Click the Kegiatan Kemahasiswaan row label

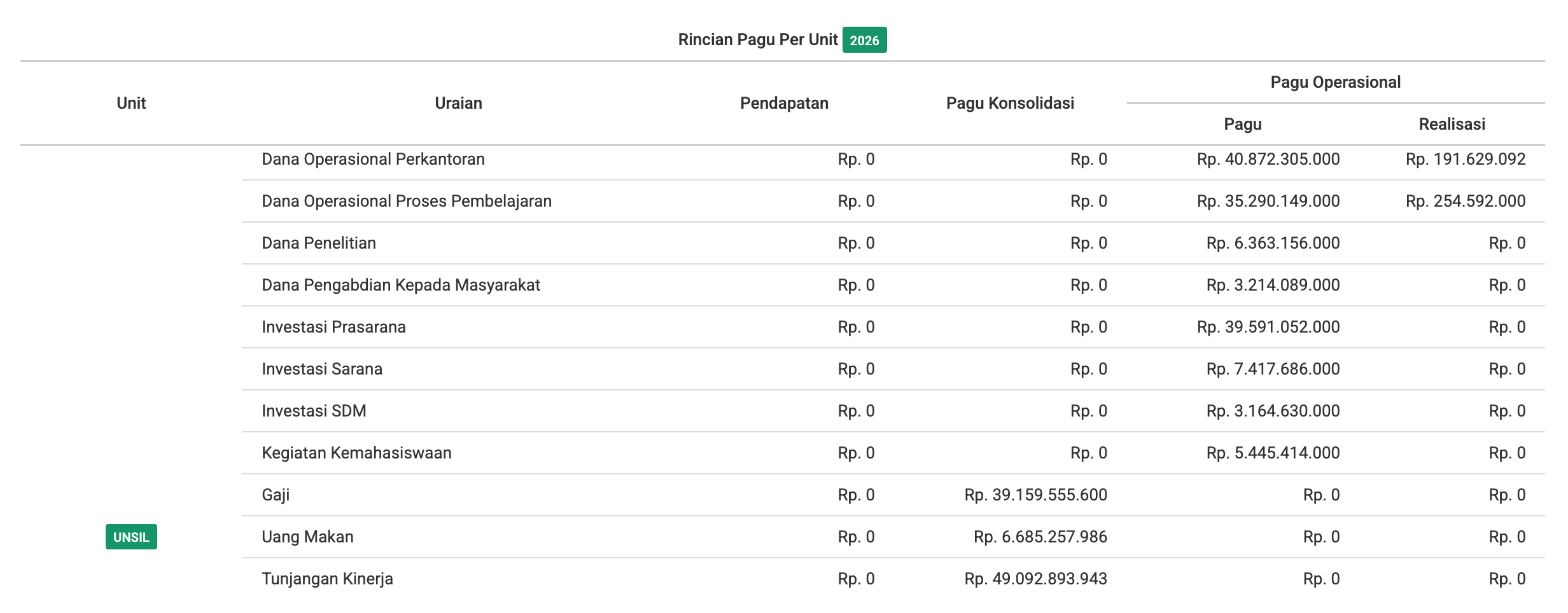click(x=356, y=453)
